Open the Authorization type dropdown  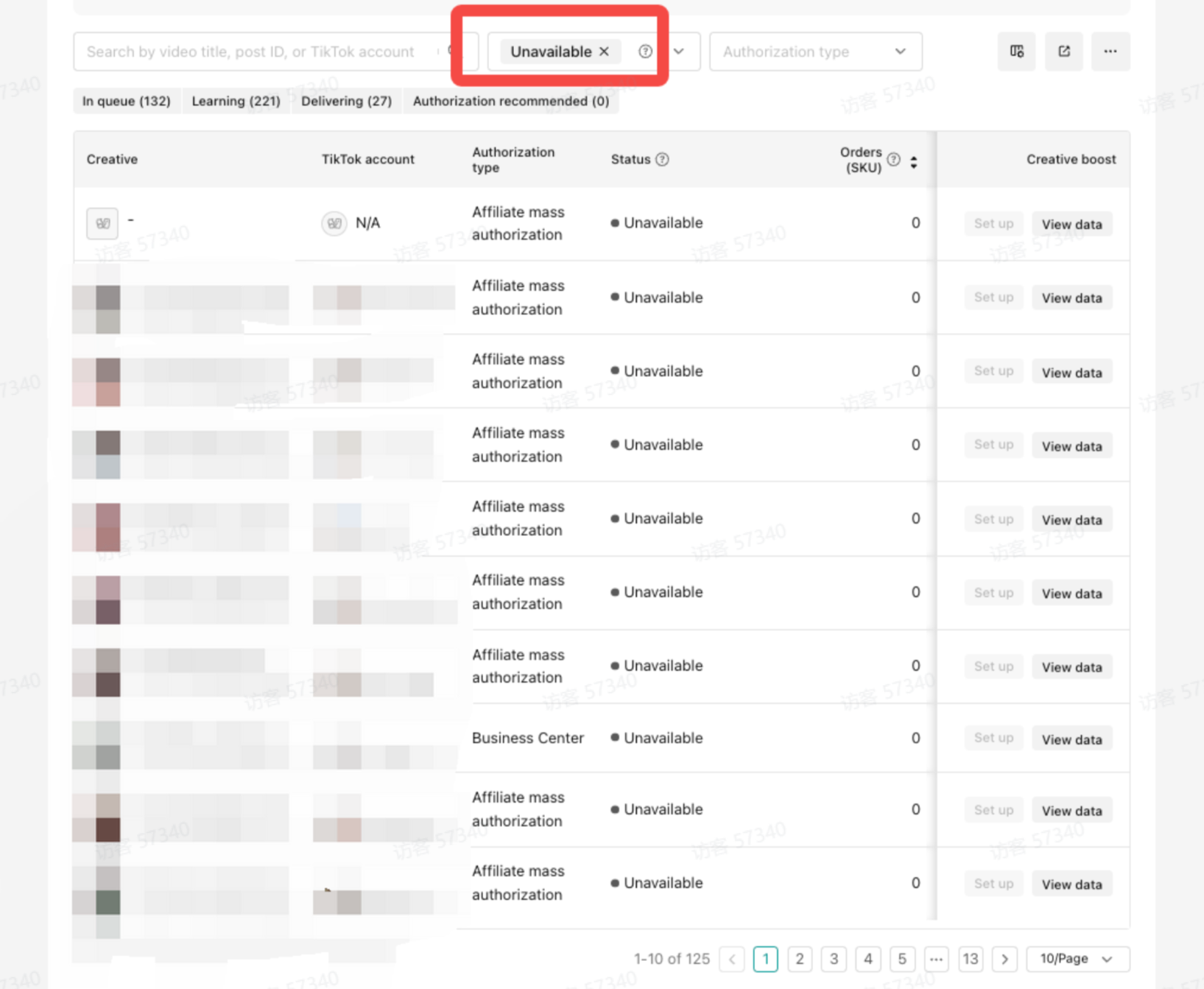point(815,52)
